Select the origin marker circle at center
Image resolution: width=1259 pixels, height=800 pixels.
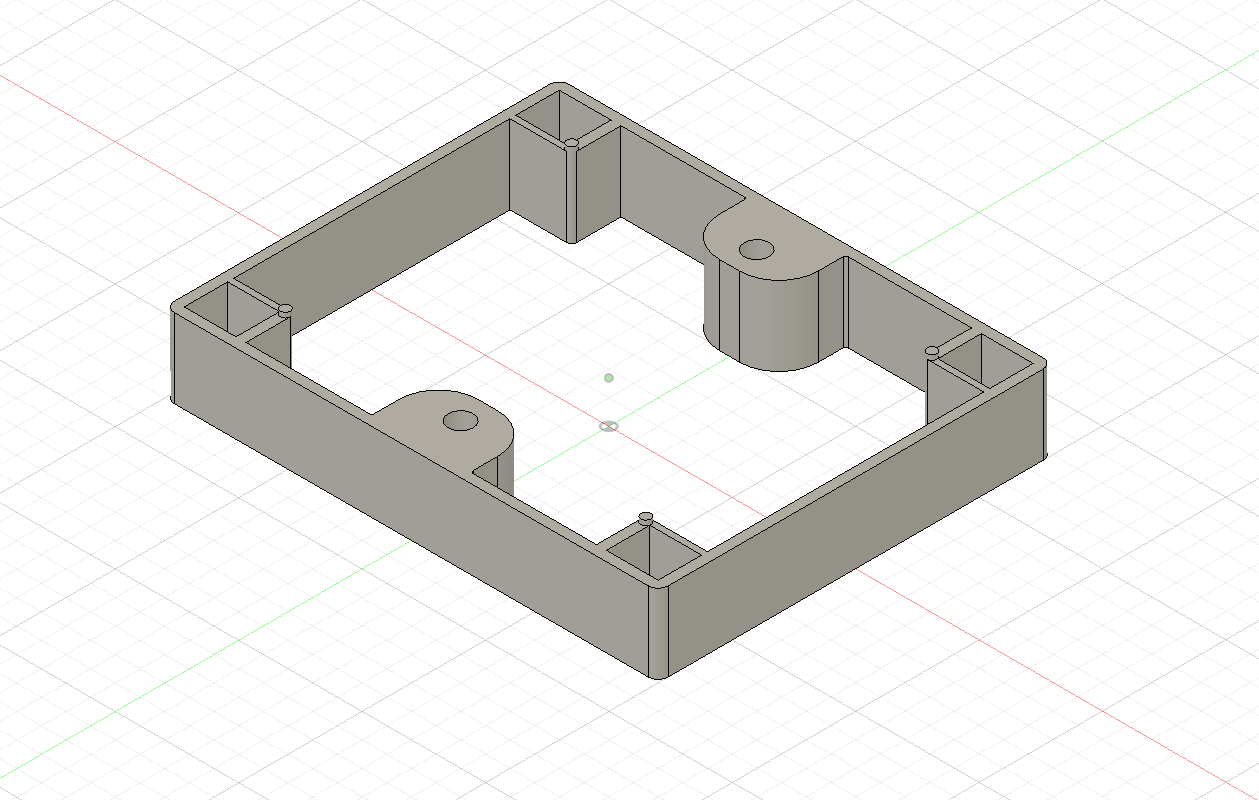coord(608,426)
